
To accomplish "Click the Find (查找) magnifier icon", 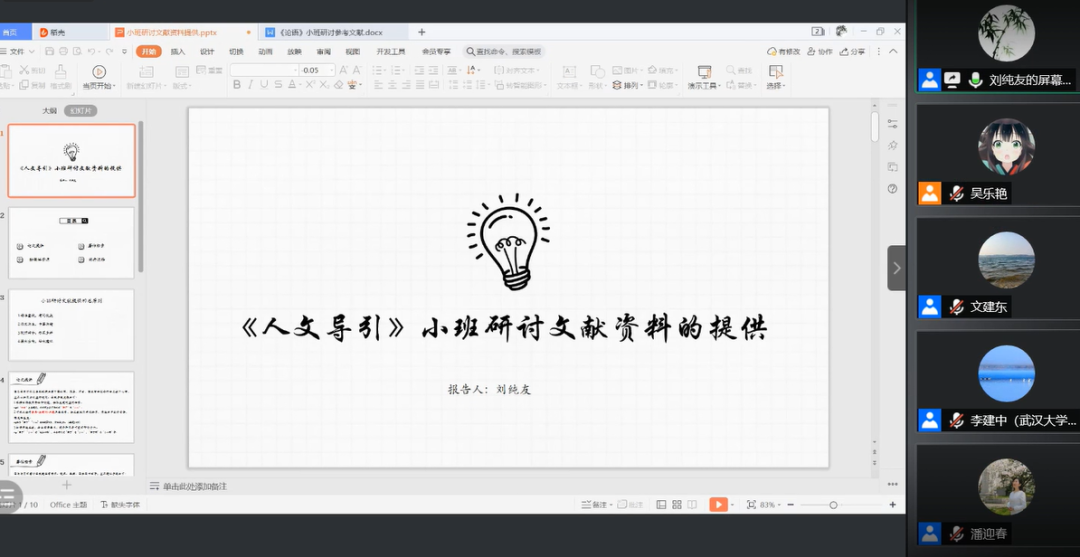I will (731, 70).
